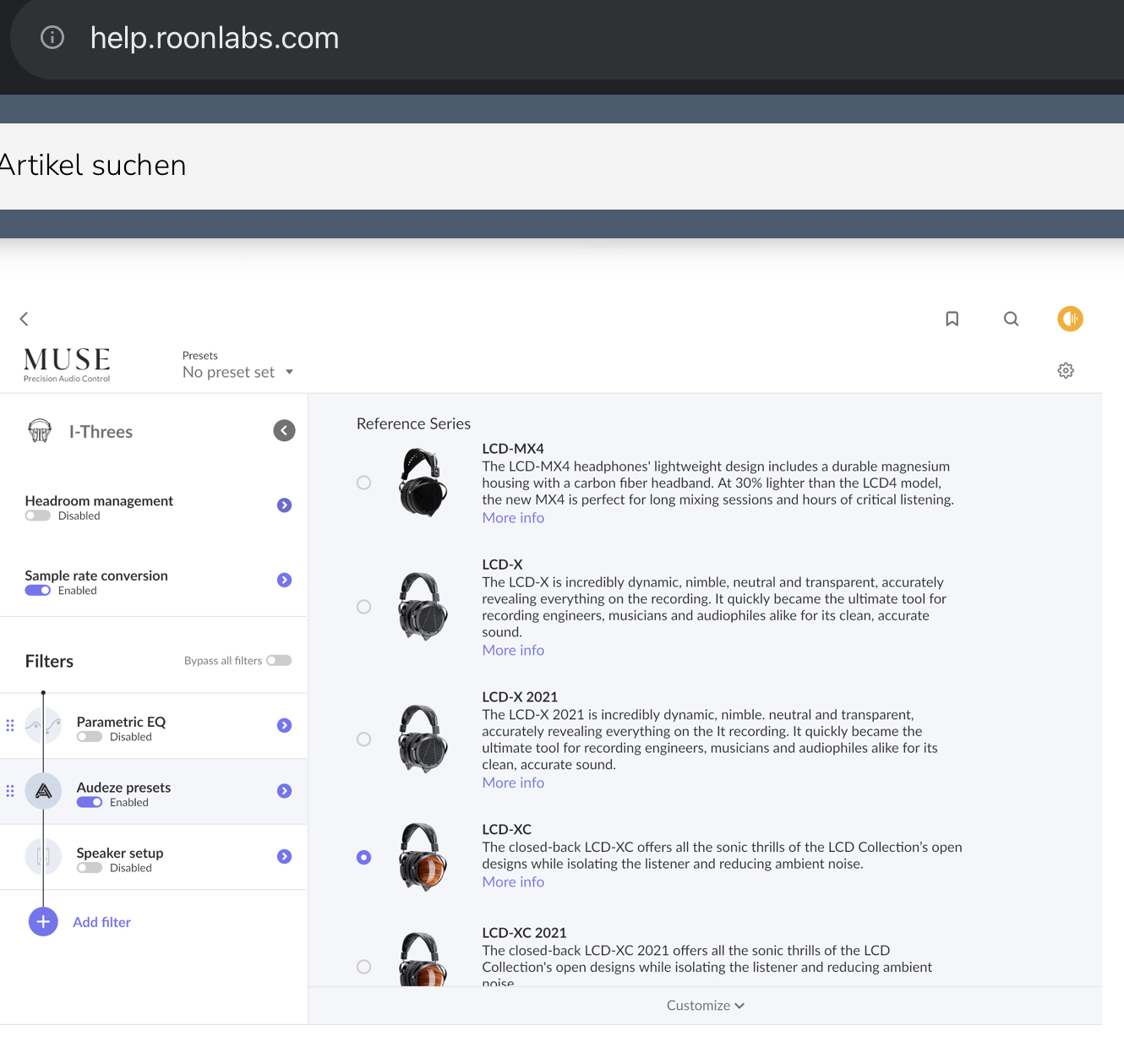Select the LCD-XC 2021 radio button
Screen dimensions: 1124x1064
(x=363, y=967)
